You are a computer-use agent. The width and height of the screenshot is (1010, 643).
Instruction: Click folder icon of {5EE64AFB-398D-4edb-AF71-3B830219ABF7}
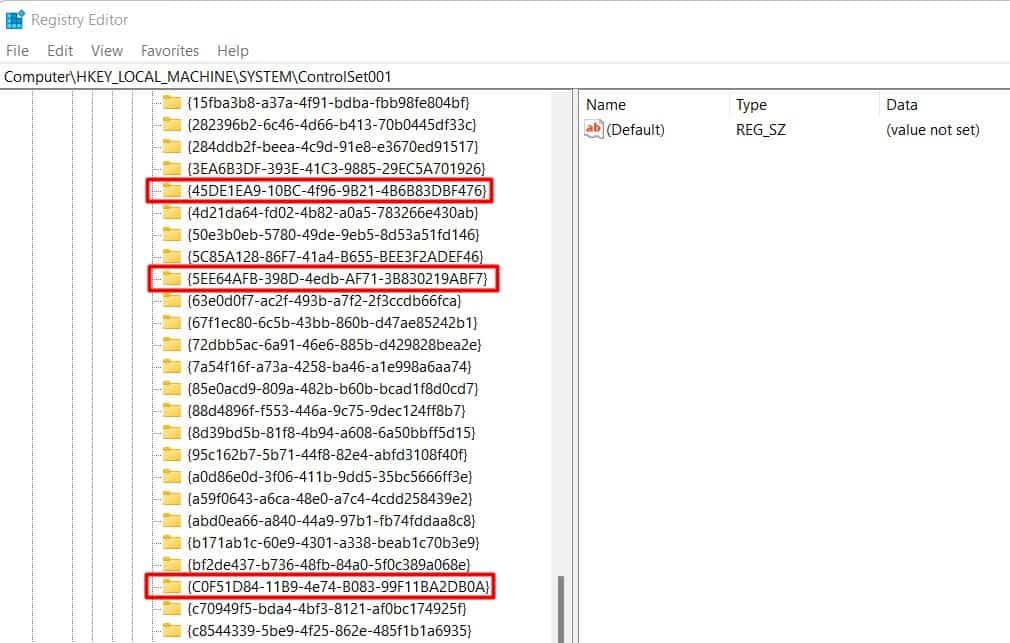point(172,278)
